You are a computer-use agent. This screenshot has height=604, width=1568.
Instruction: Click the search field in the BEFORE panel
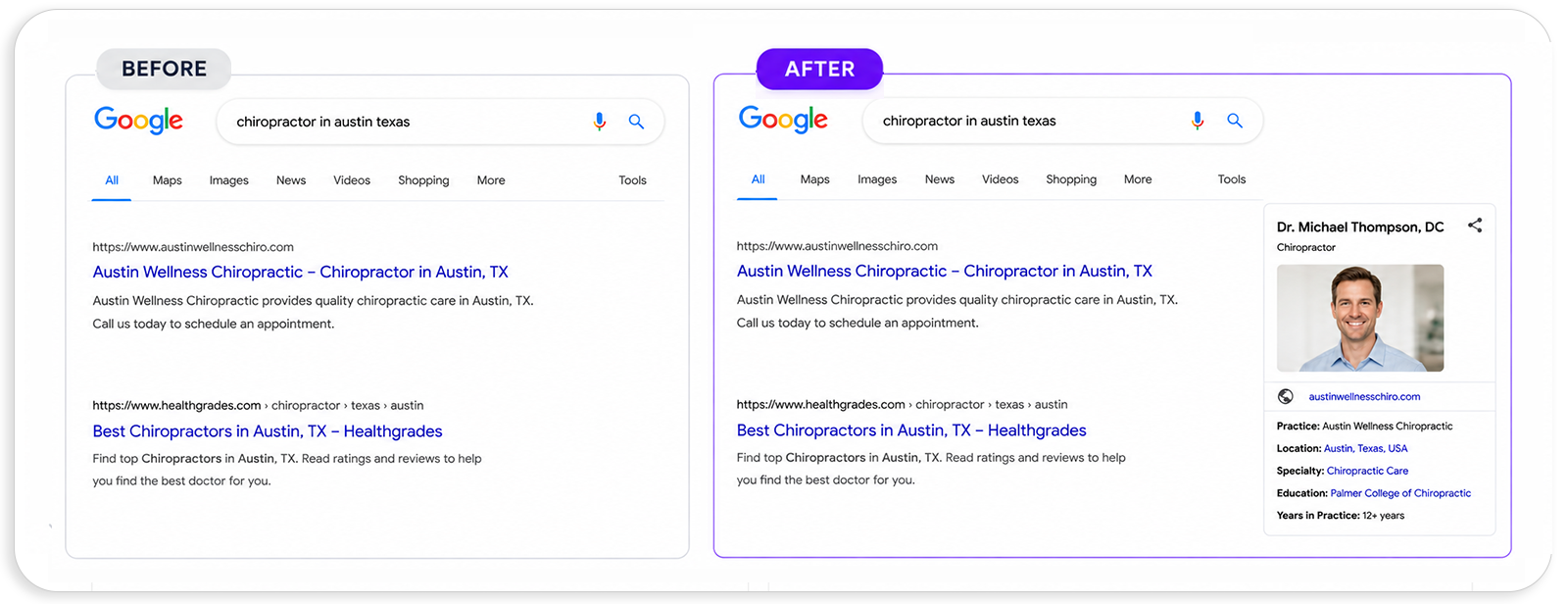coord(440,122)
